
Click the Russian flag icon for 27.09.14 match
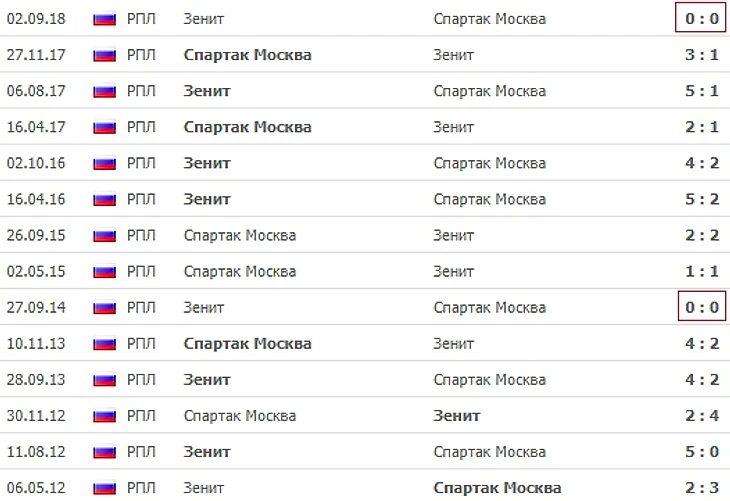tap(104, 308)
